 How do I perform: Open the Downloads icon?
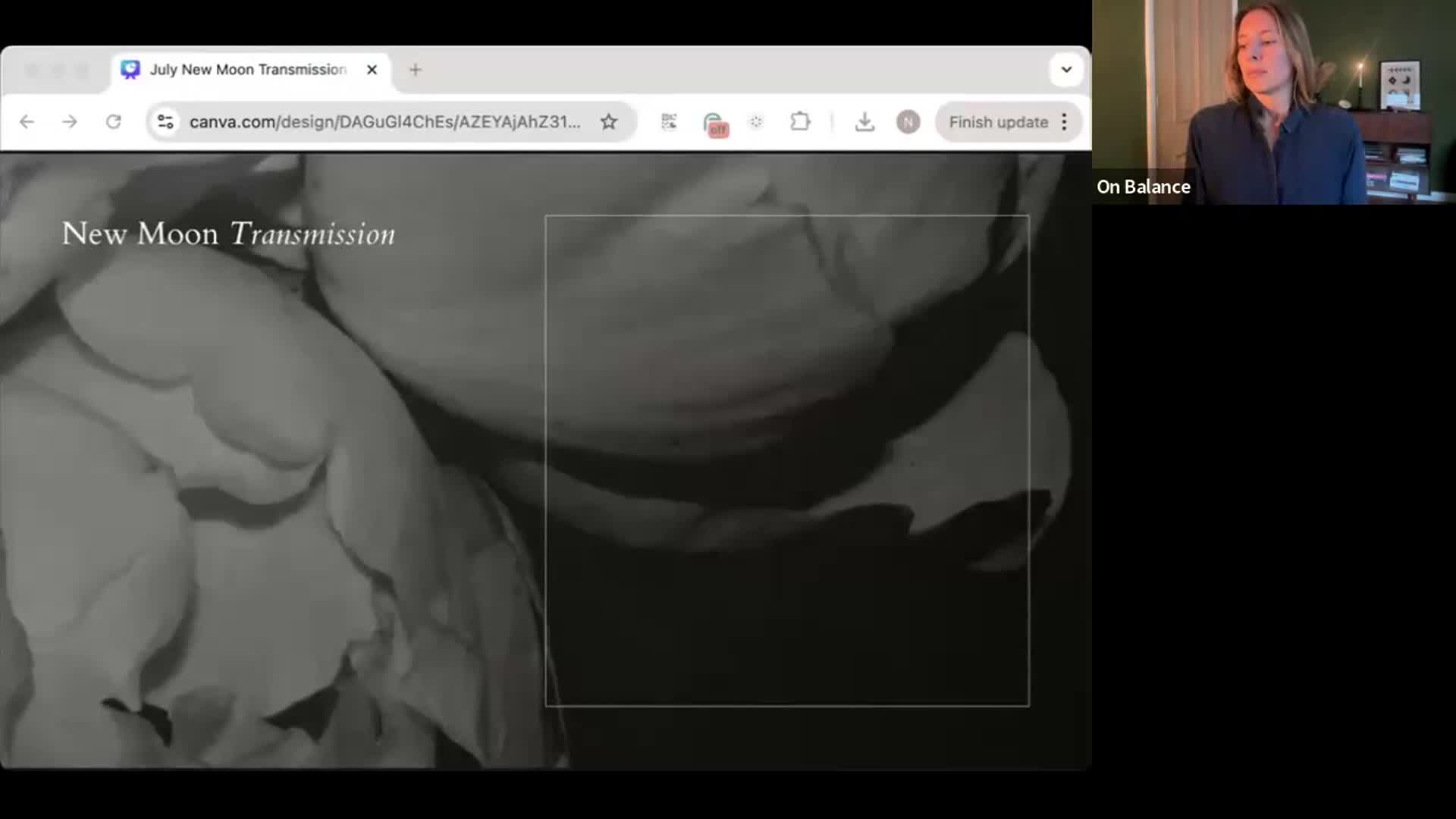864,122
